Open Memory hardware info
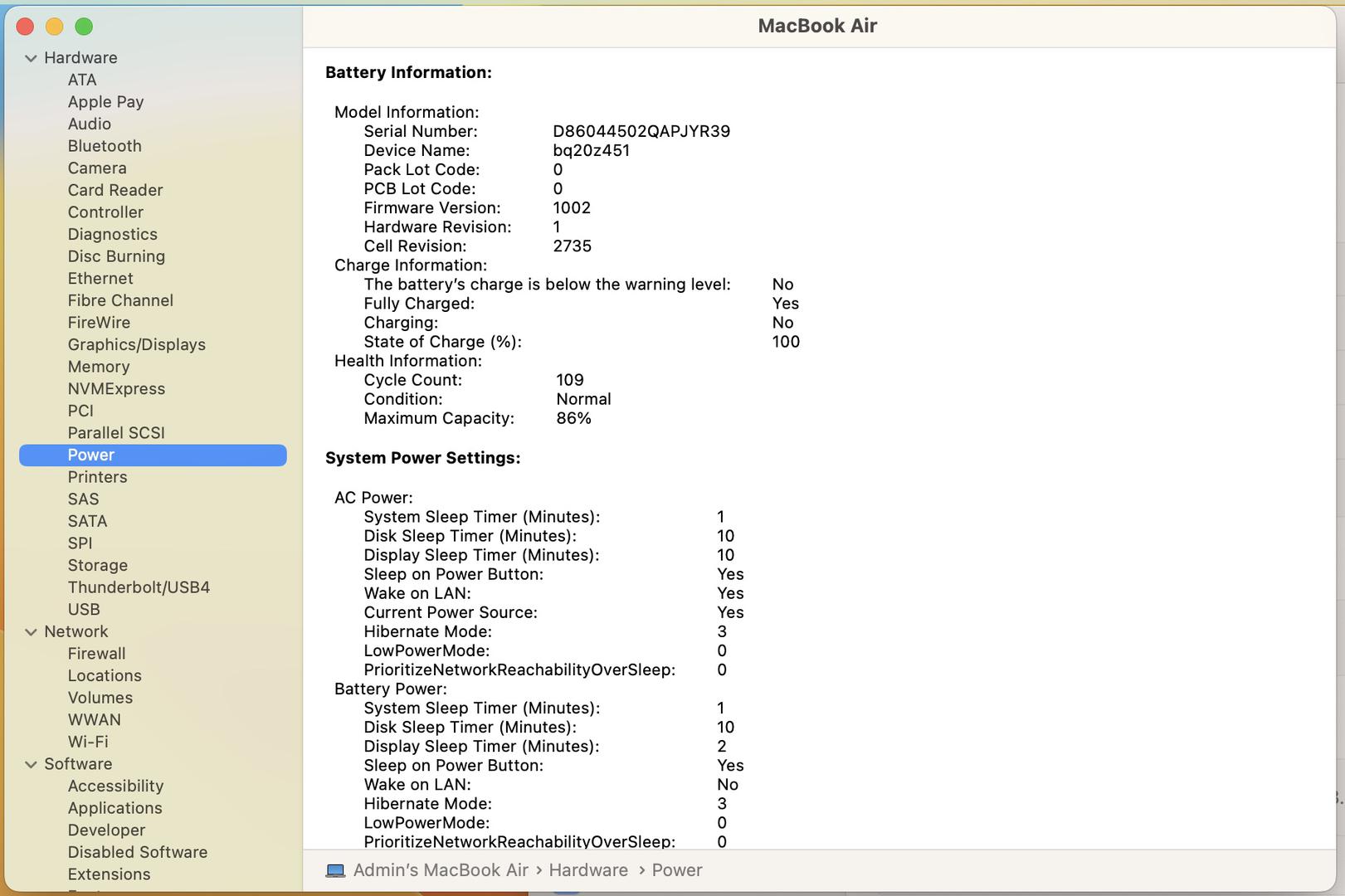This screenshot has height=896, width=1345. tap(99, 367)
